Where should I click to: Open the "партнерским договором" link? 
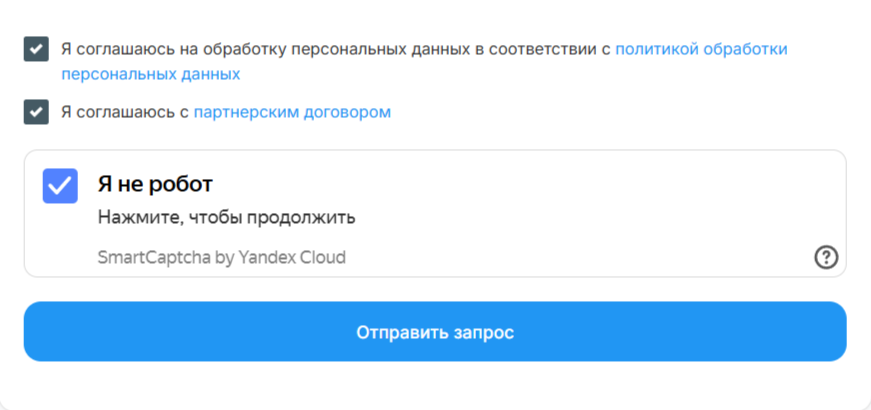click(x=292, y=112)
